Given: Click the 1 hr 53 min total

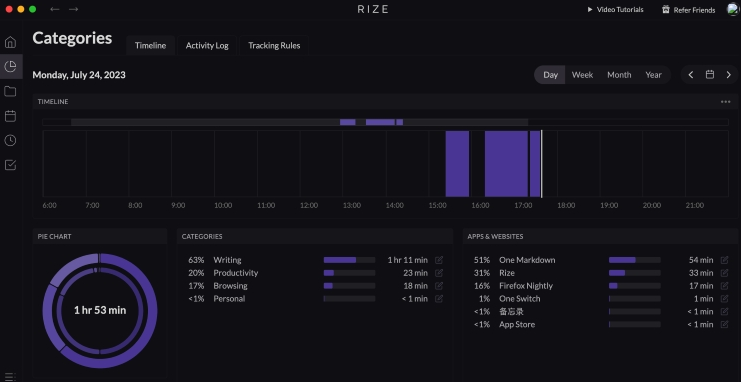Looking at the screenshot, I should pyautogui.click(x=100, y=310).
